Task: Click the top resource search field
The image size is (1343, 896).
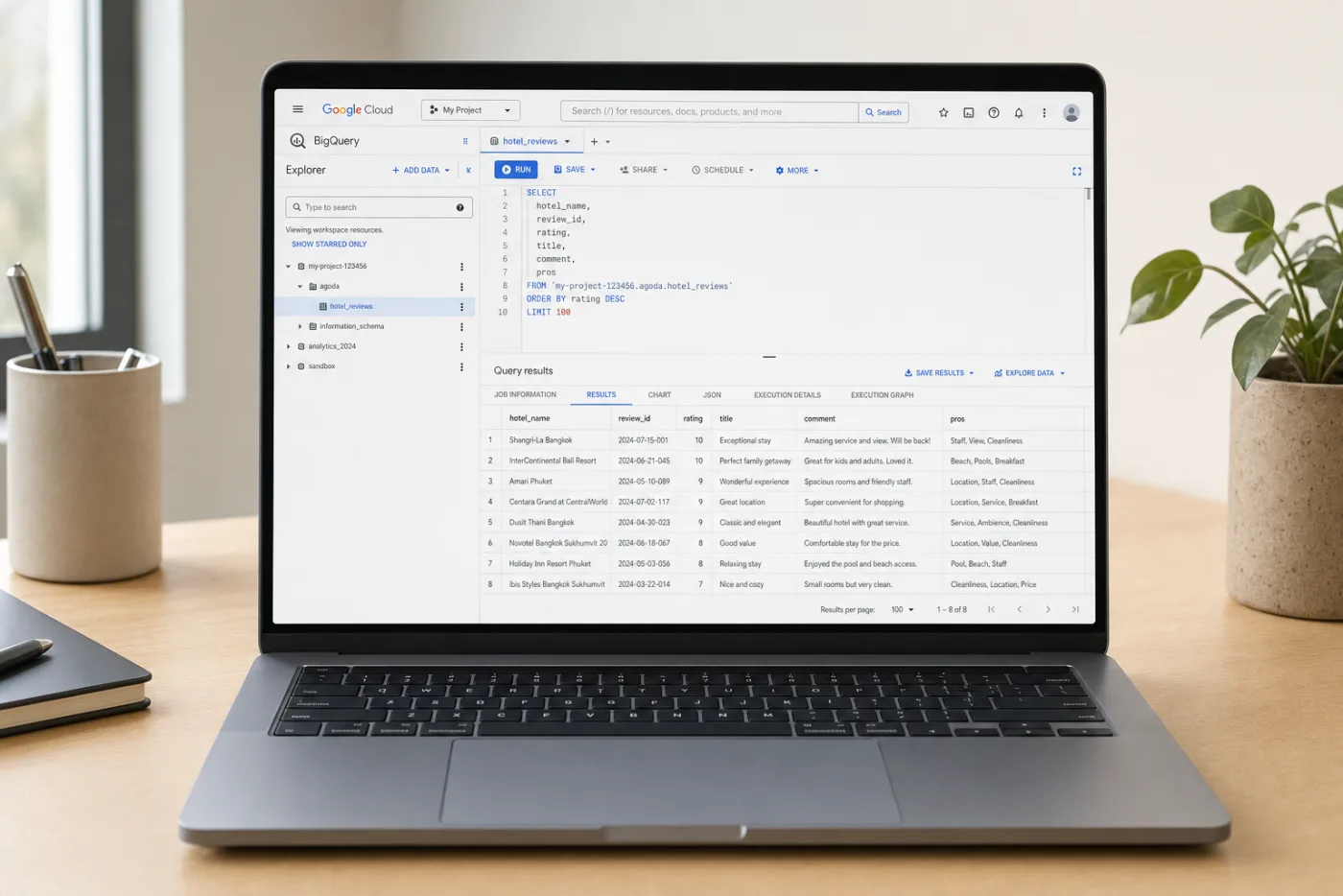Action: tap(709, 112)
